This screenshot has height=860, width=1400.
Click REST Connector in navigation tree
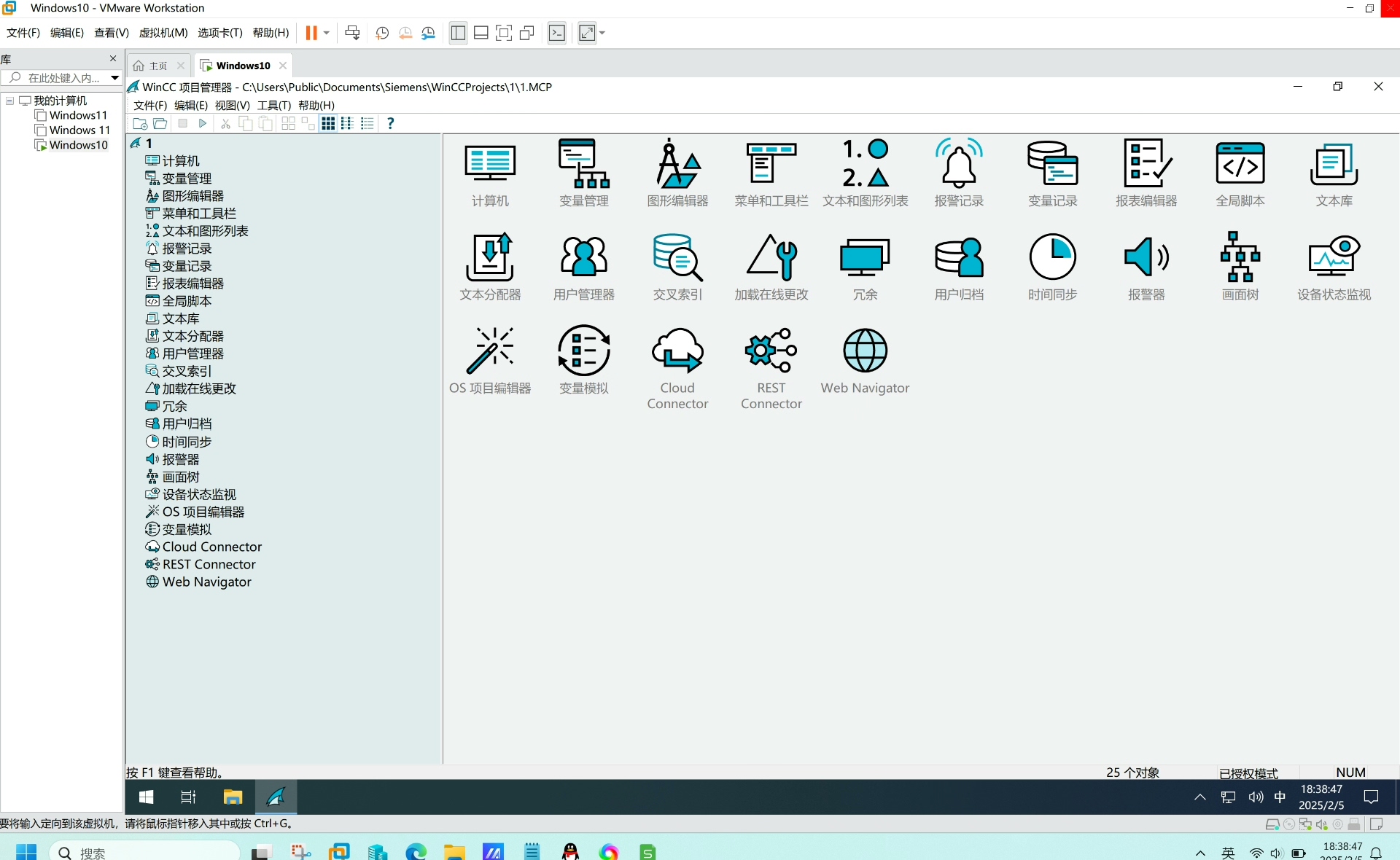(x=209, y=564)
